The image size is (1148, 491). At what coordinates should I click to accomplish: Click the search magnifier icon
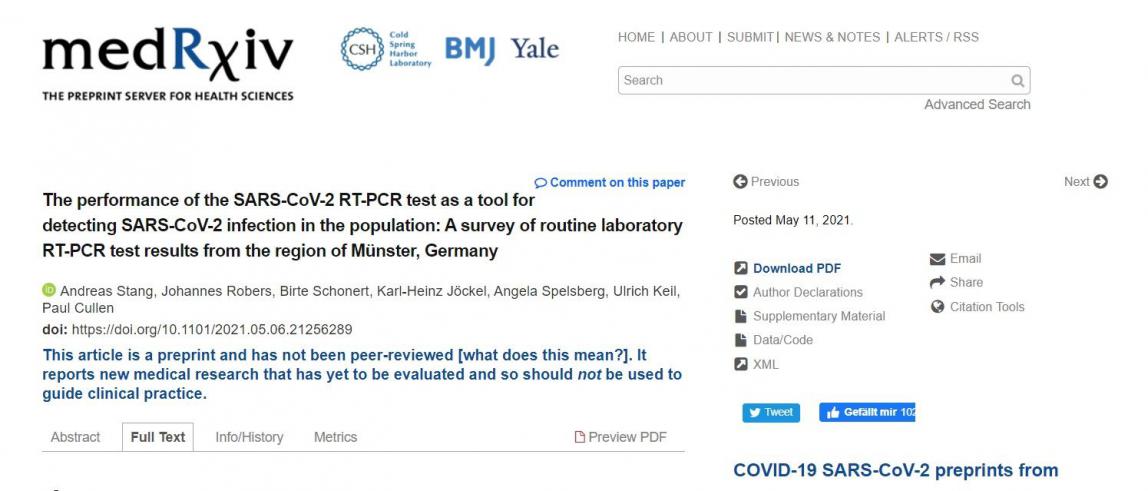click(x=1017, y=81)
